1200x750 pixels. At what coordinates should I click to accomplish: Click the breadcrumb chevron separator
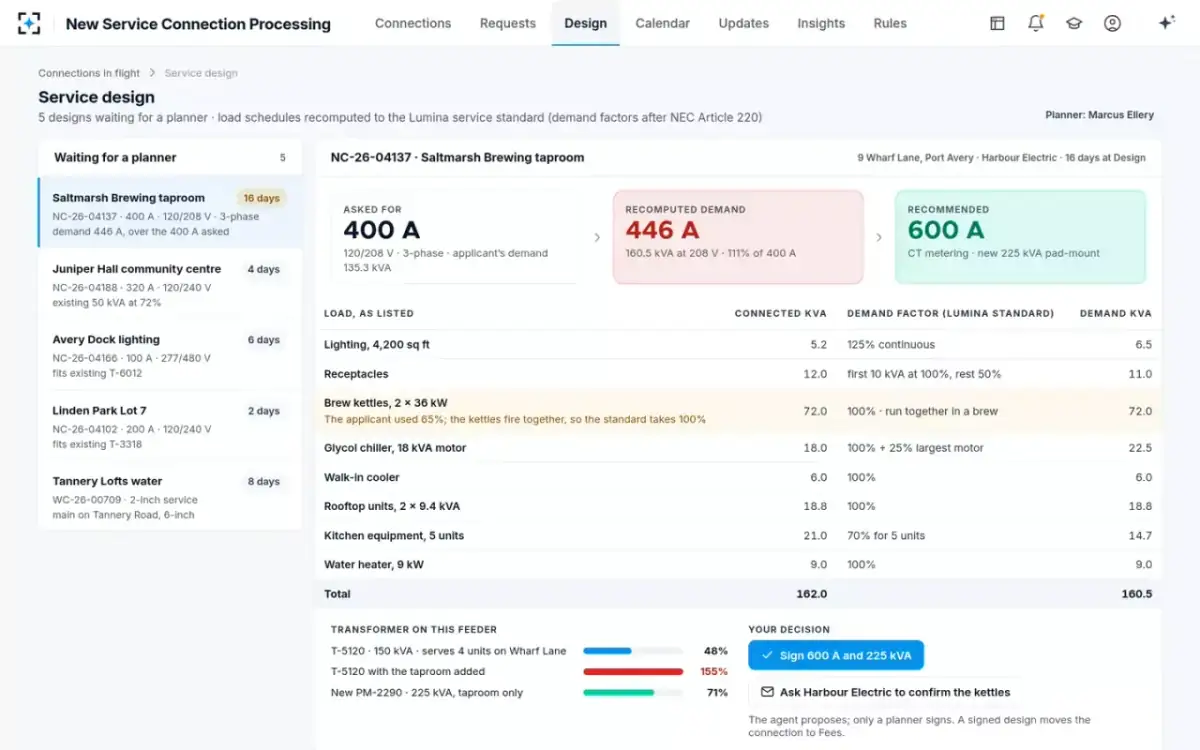[152, 73]
